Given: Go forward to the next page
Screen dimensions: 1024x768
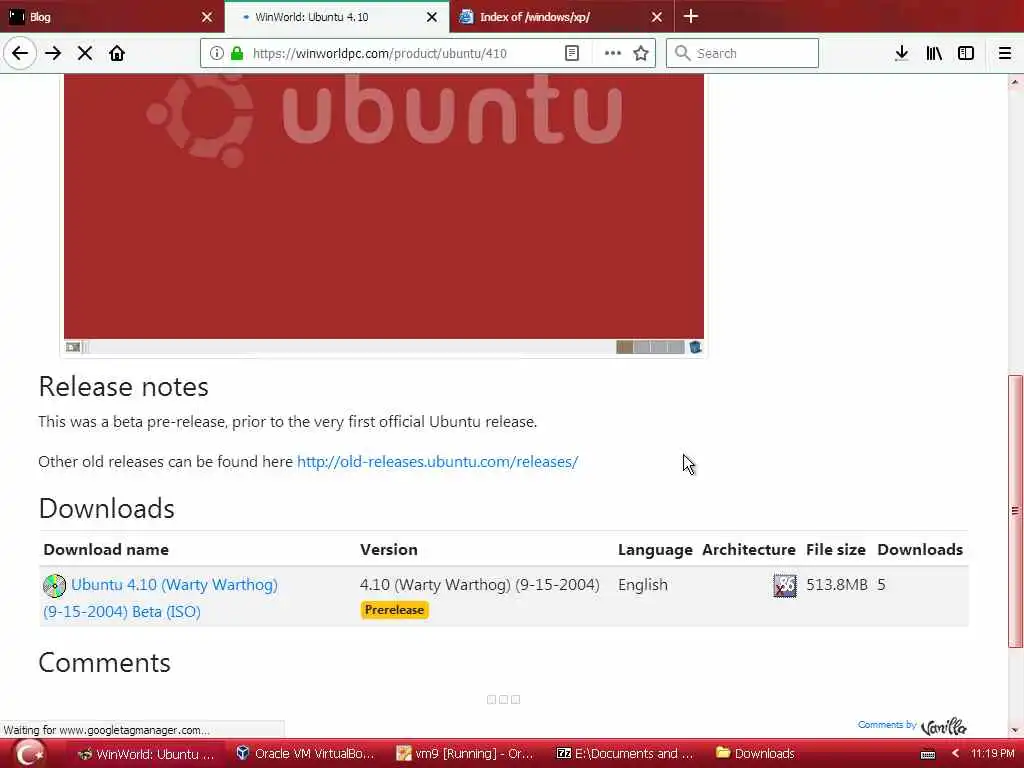Looking at the screenshot, I should (53, 53).
